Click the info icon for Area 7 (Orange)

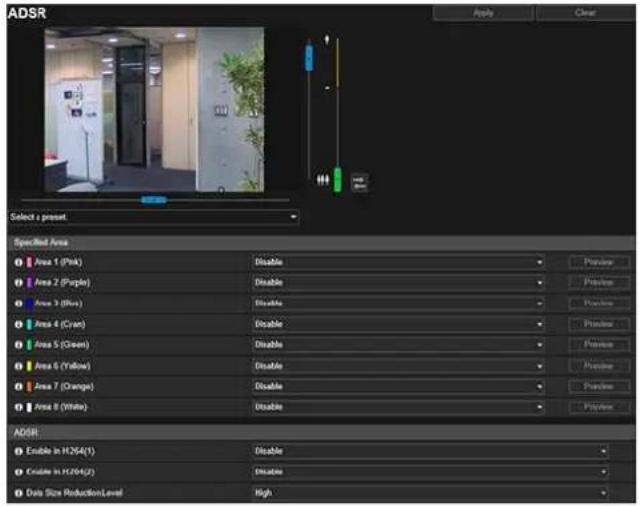click(x=19, y=386)
